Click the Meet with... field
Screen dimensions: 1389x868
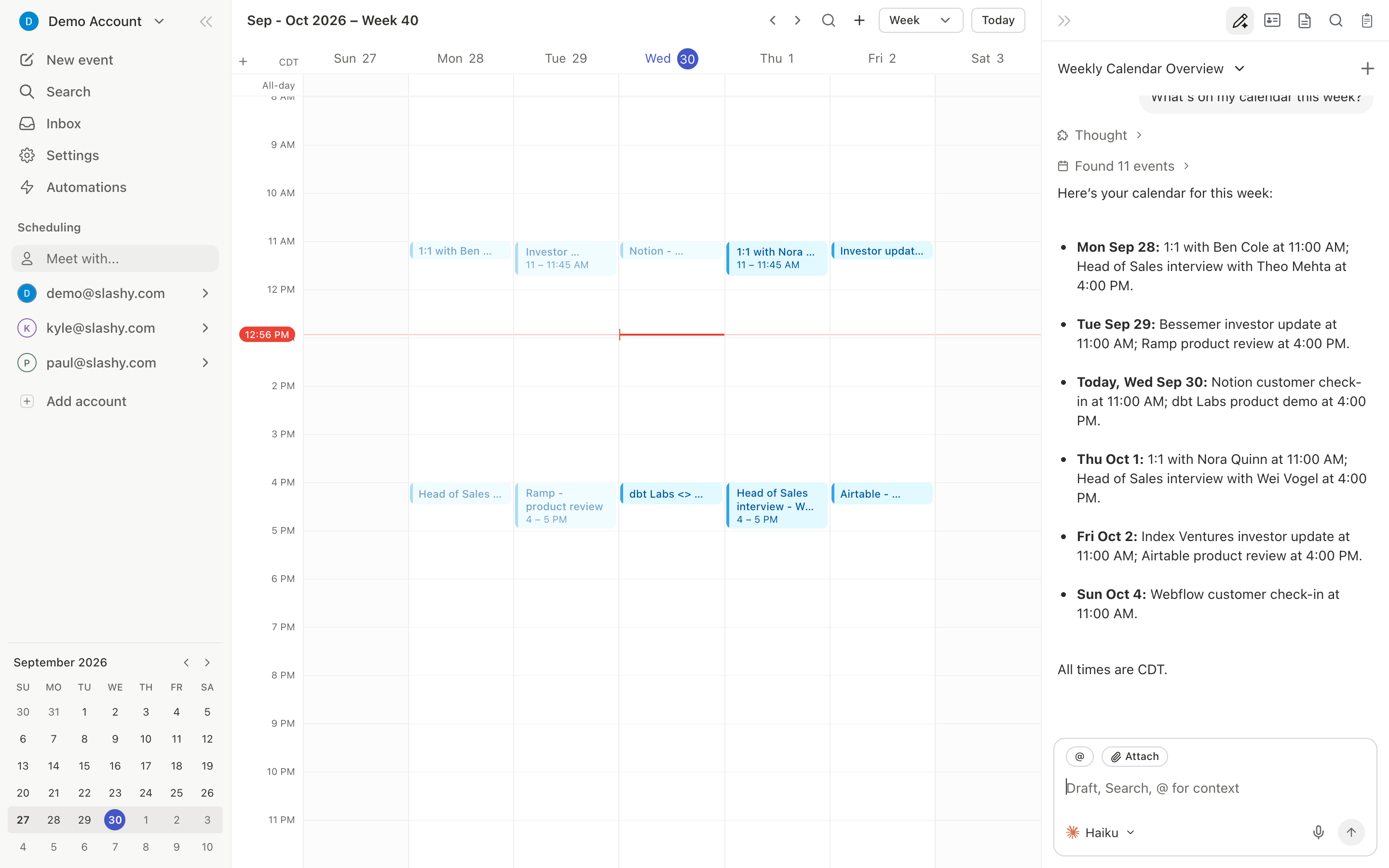(x=115, y=259)
